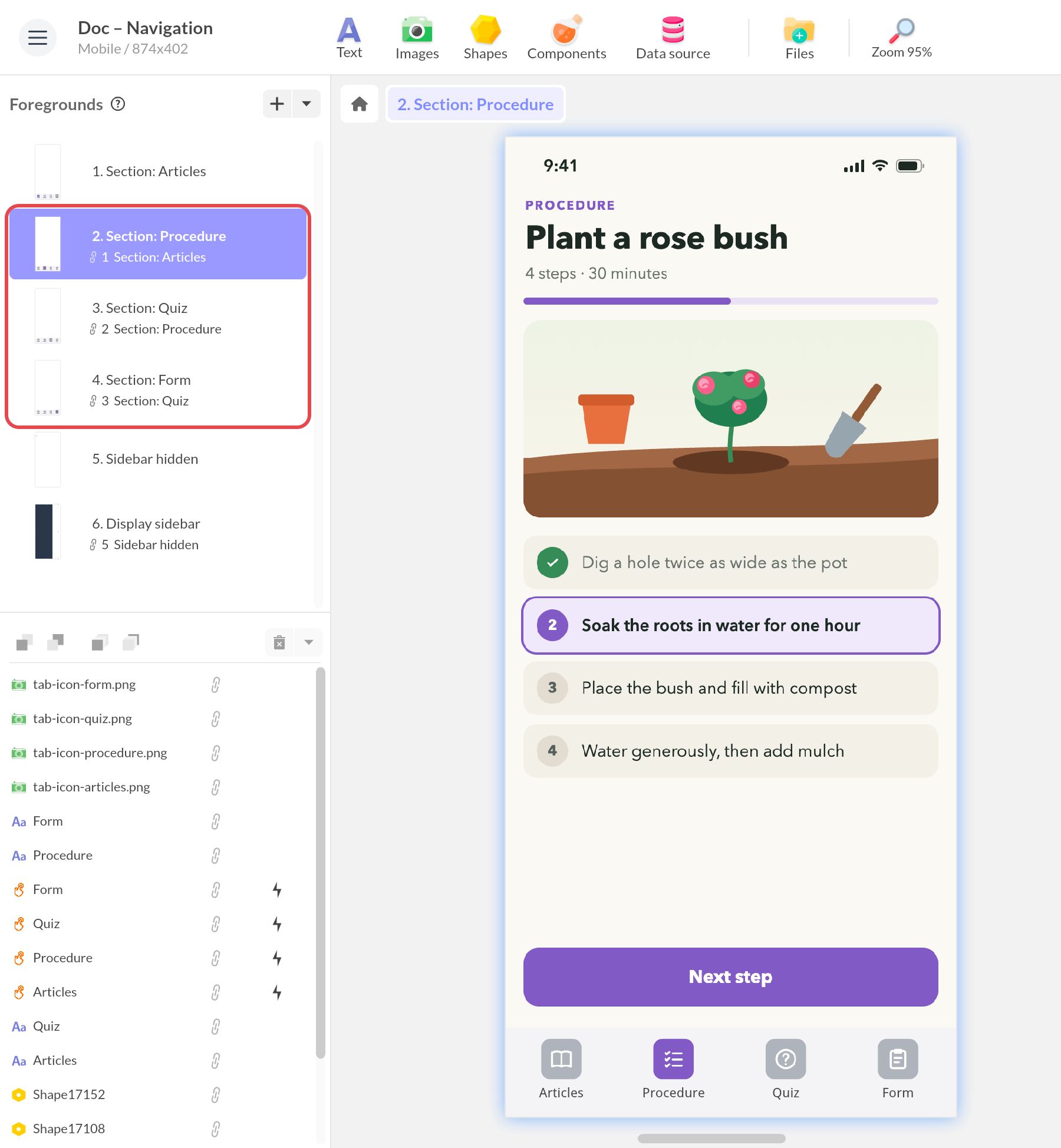The image size is (1061, 1148).
Task: Go to the home breadcrumb icon
Action: (360, 104)
